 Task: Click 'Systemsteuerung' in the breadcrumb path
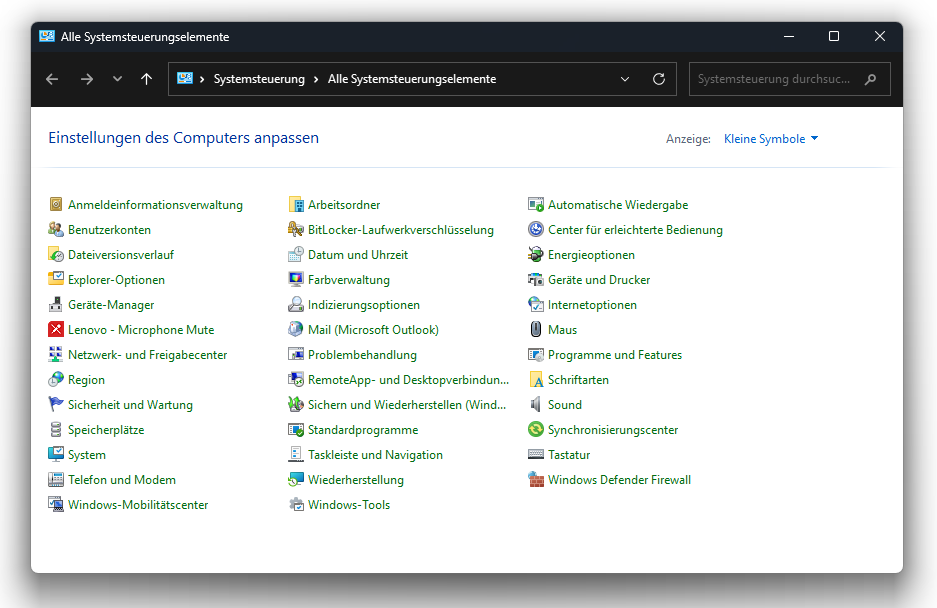259,79
